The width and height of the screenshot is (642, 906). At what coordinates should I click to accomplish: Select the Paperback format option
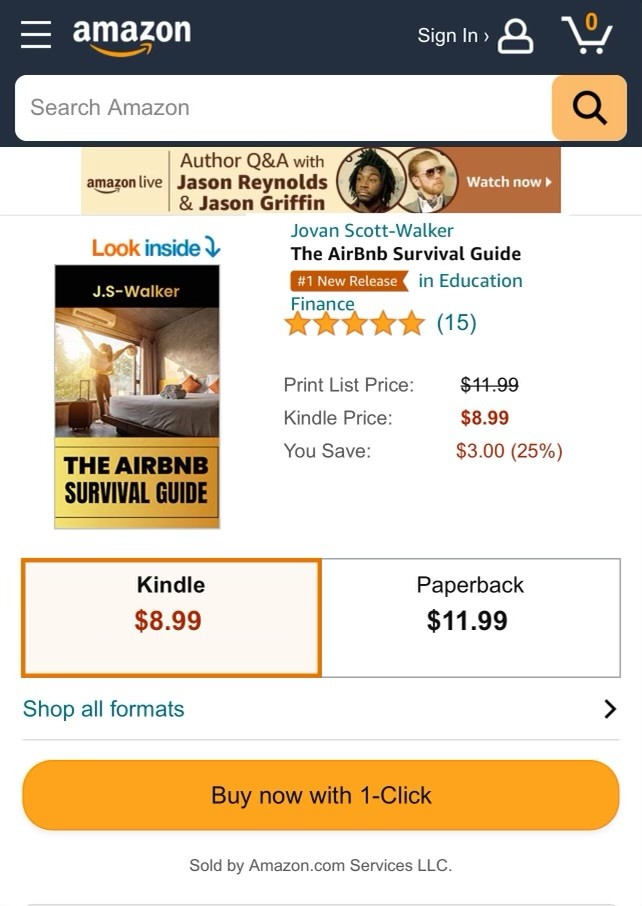click(470, 618)
